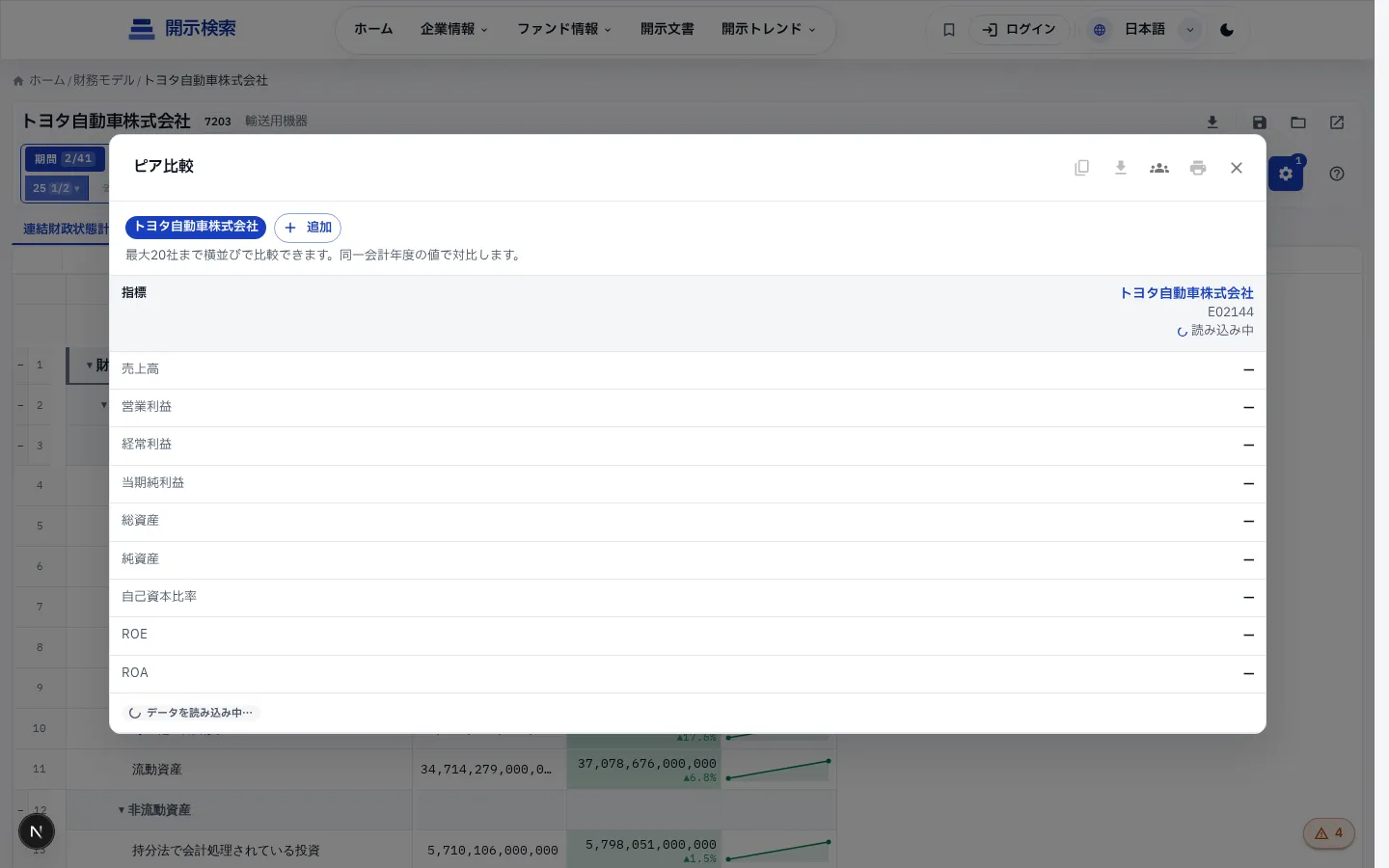Viewport: 1389px width, 868px height.
Task: Open the 開示トレンド menu
Action: coord(769,29)
